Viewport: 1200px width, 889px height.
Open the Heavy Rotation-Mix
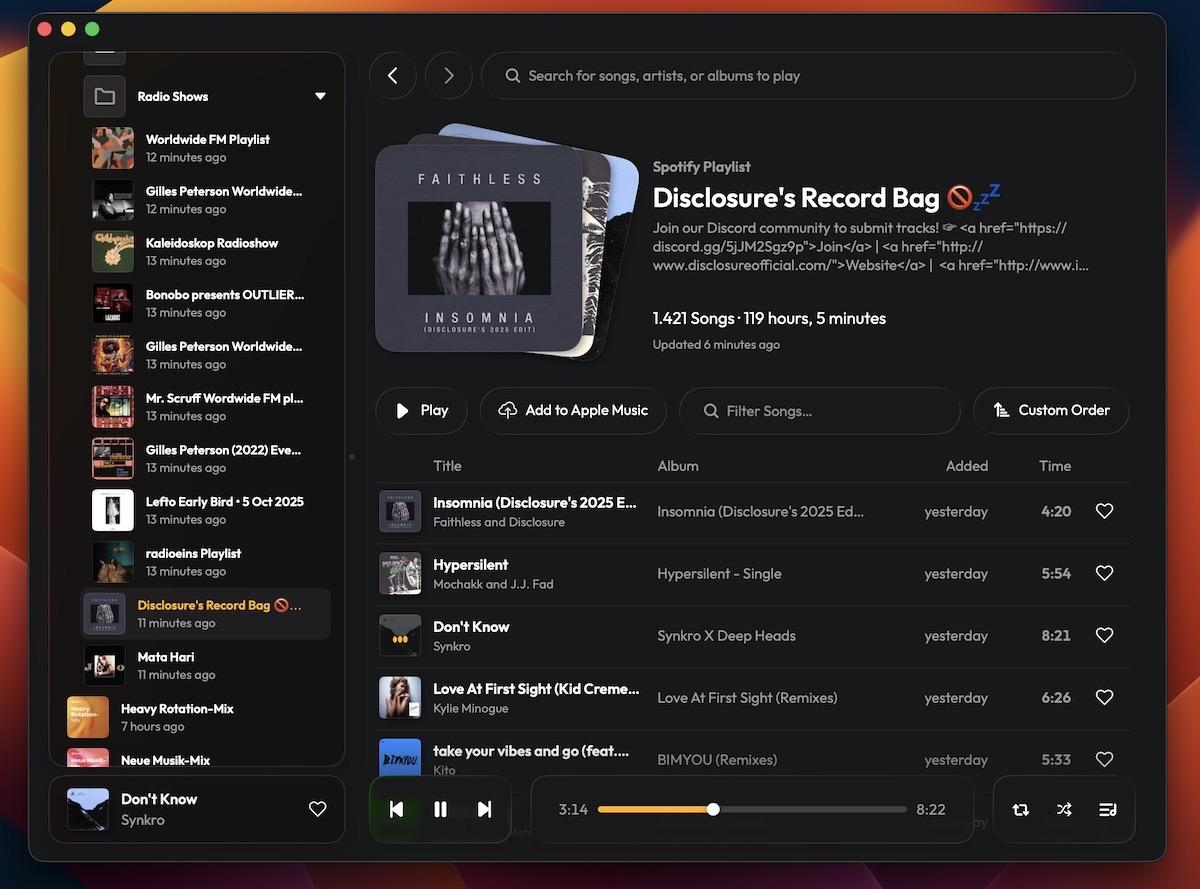point(198,718)
